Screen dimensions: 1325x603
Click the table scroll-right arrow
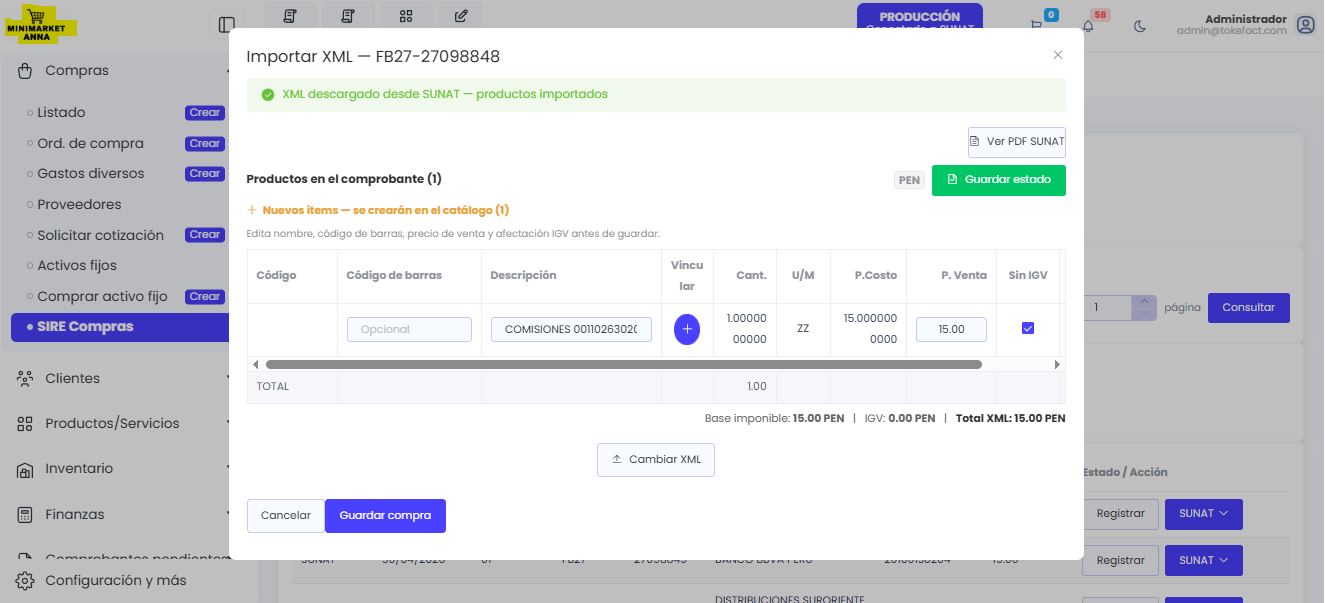[1058, 365]
